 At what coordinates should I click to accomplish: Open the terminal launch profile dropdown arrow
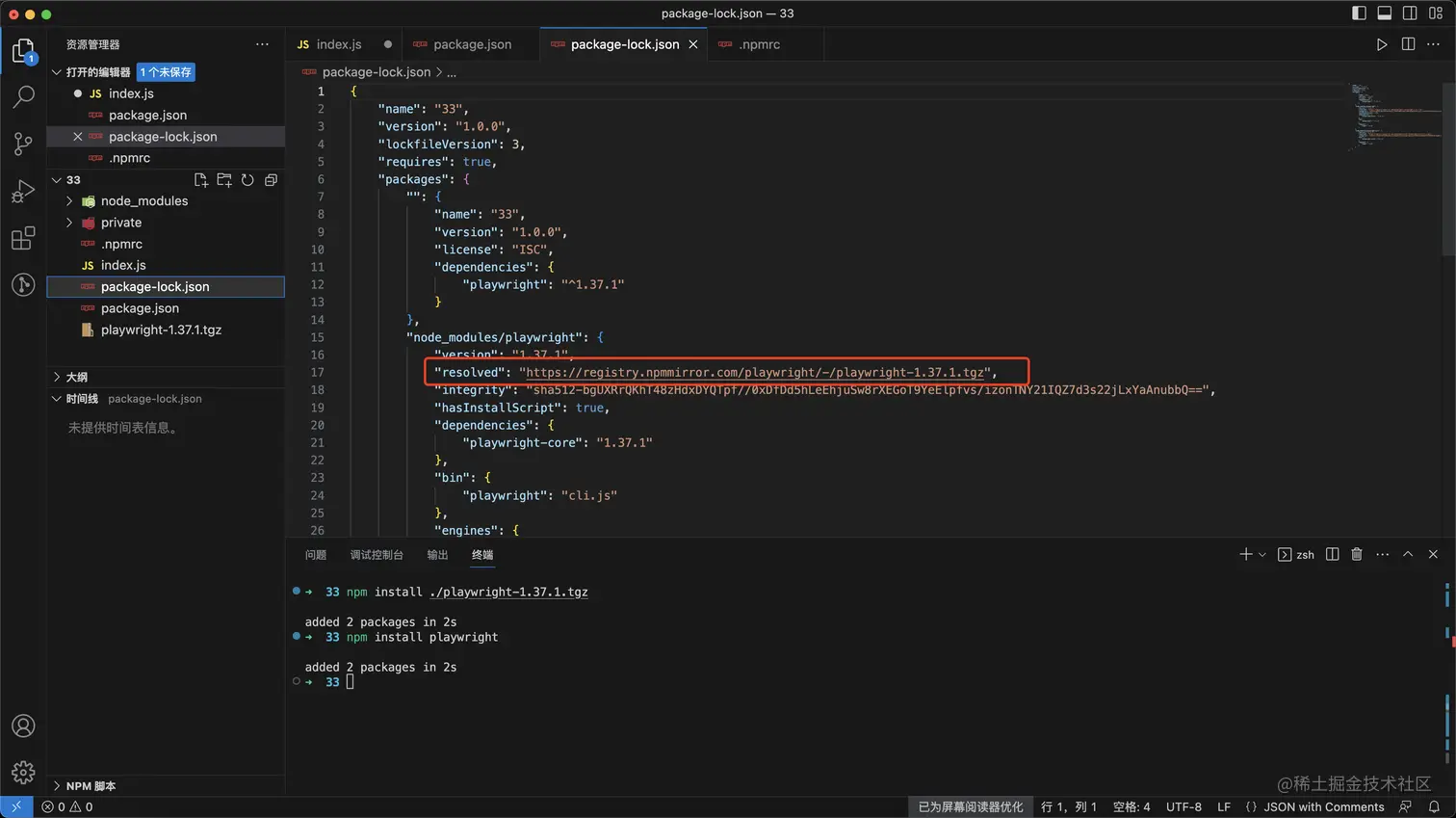[x=1262, y=554]
